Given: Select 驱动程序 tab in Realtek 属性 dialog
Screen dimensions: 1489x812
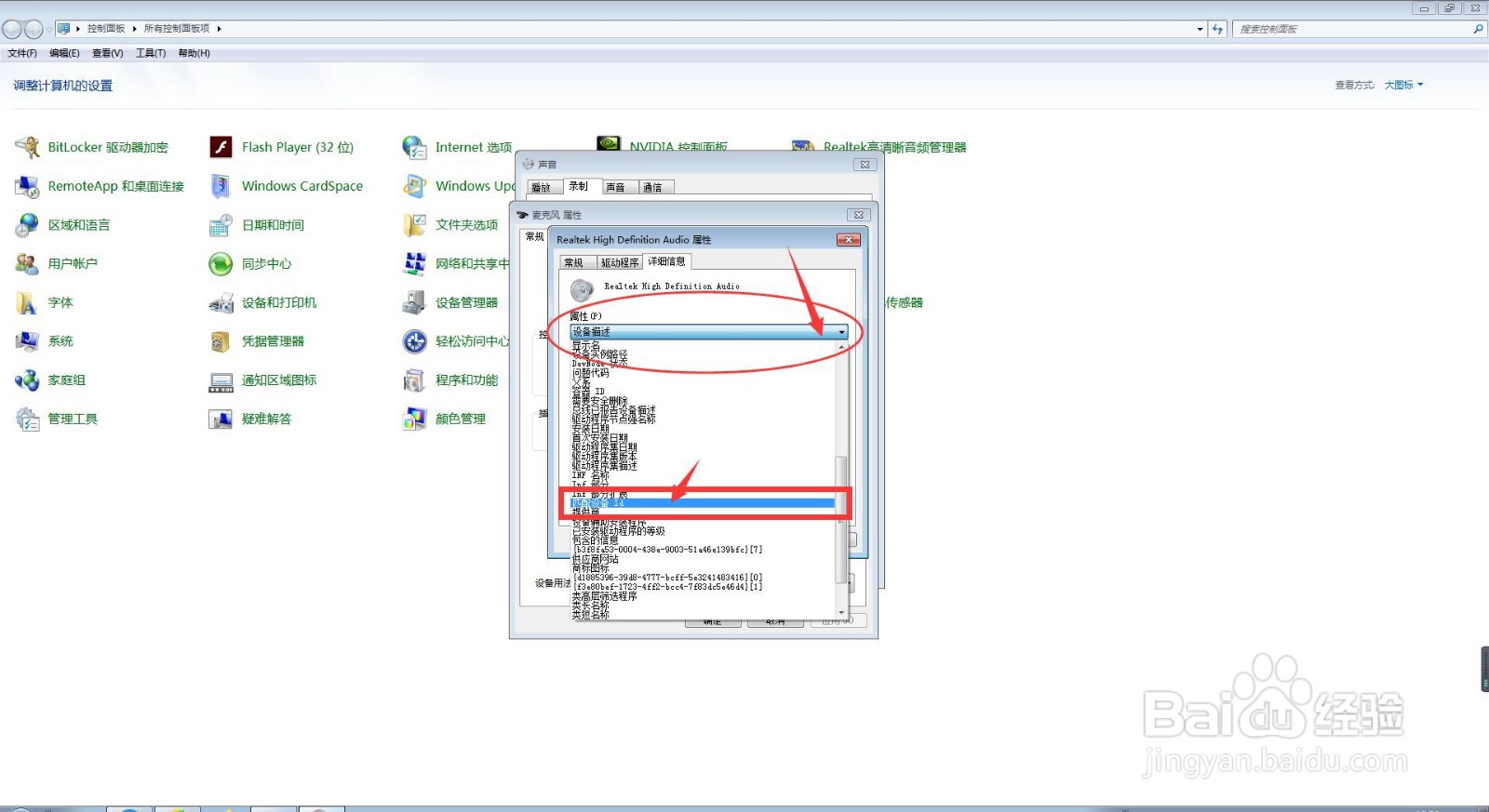Looking at the screenshot, I should coord(619,262).
